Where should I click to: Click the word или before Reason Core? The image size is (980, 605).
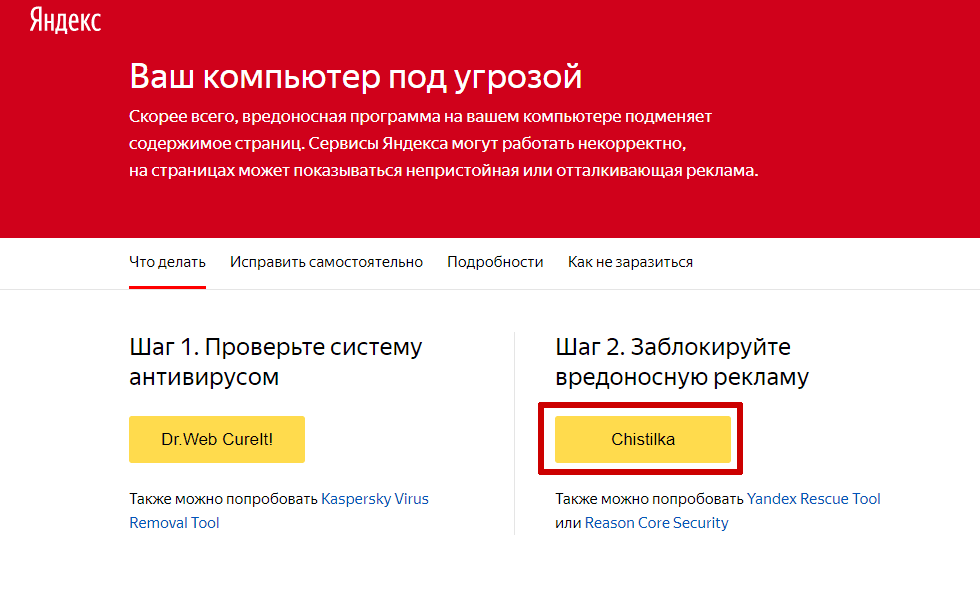568,523
